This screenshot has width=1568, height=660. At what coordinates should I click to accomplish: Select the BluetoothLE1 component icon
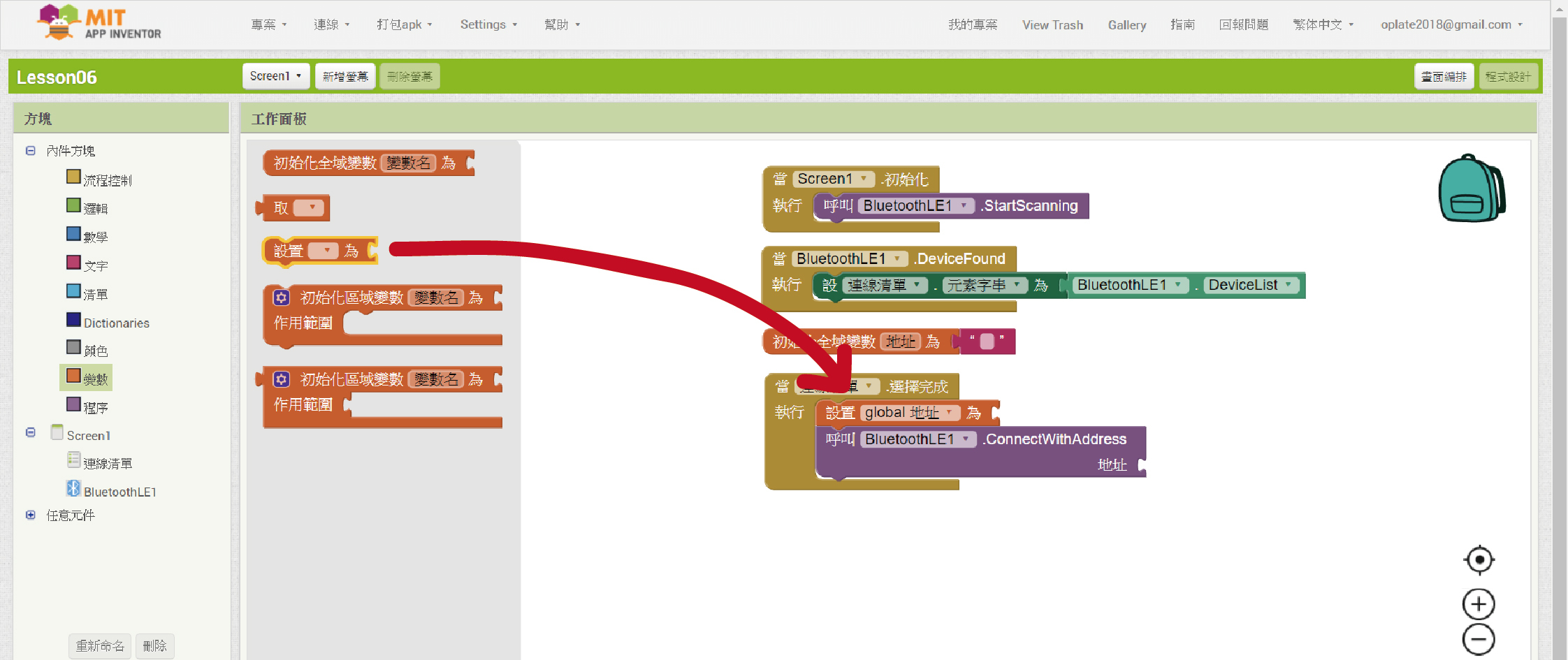click(73, 489)
